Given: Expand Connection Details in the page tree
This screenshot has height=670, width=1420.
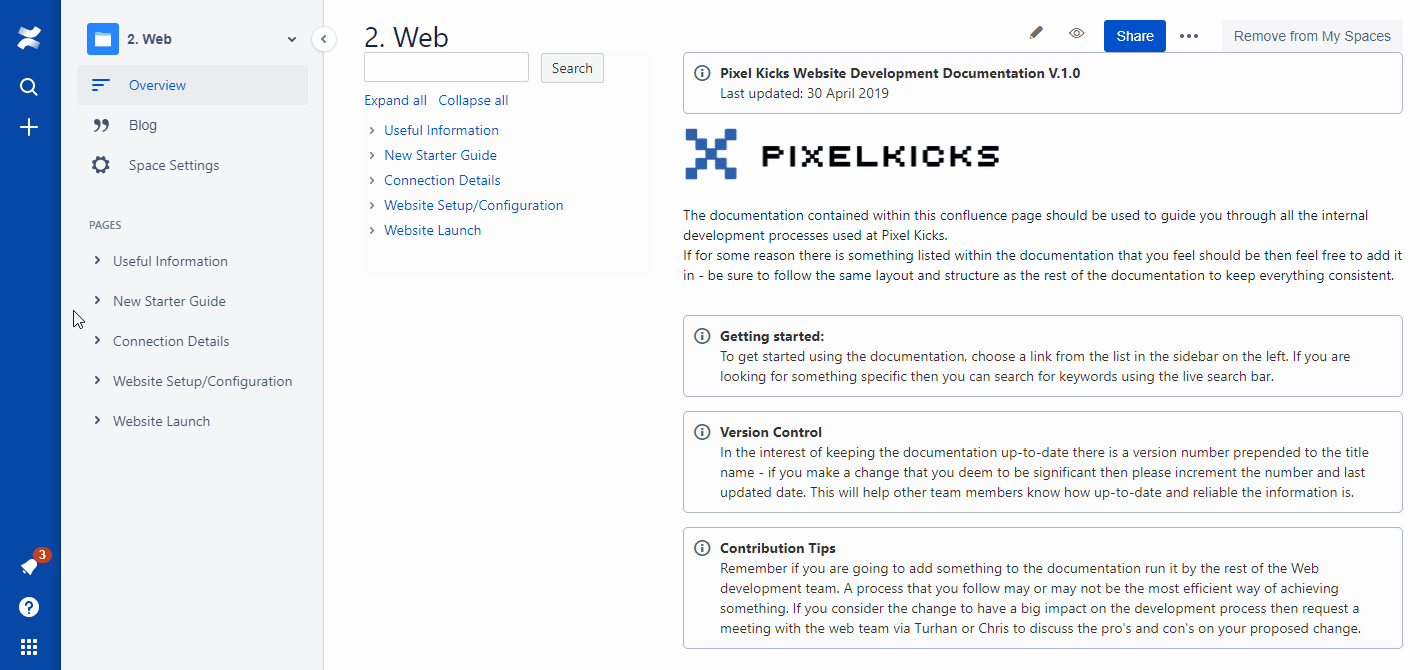Looking at the screenshot, I should click(x=372, y=180).
